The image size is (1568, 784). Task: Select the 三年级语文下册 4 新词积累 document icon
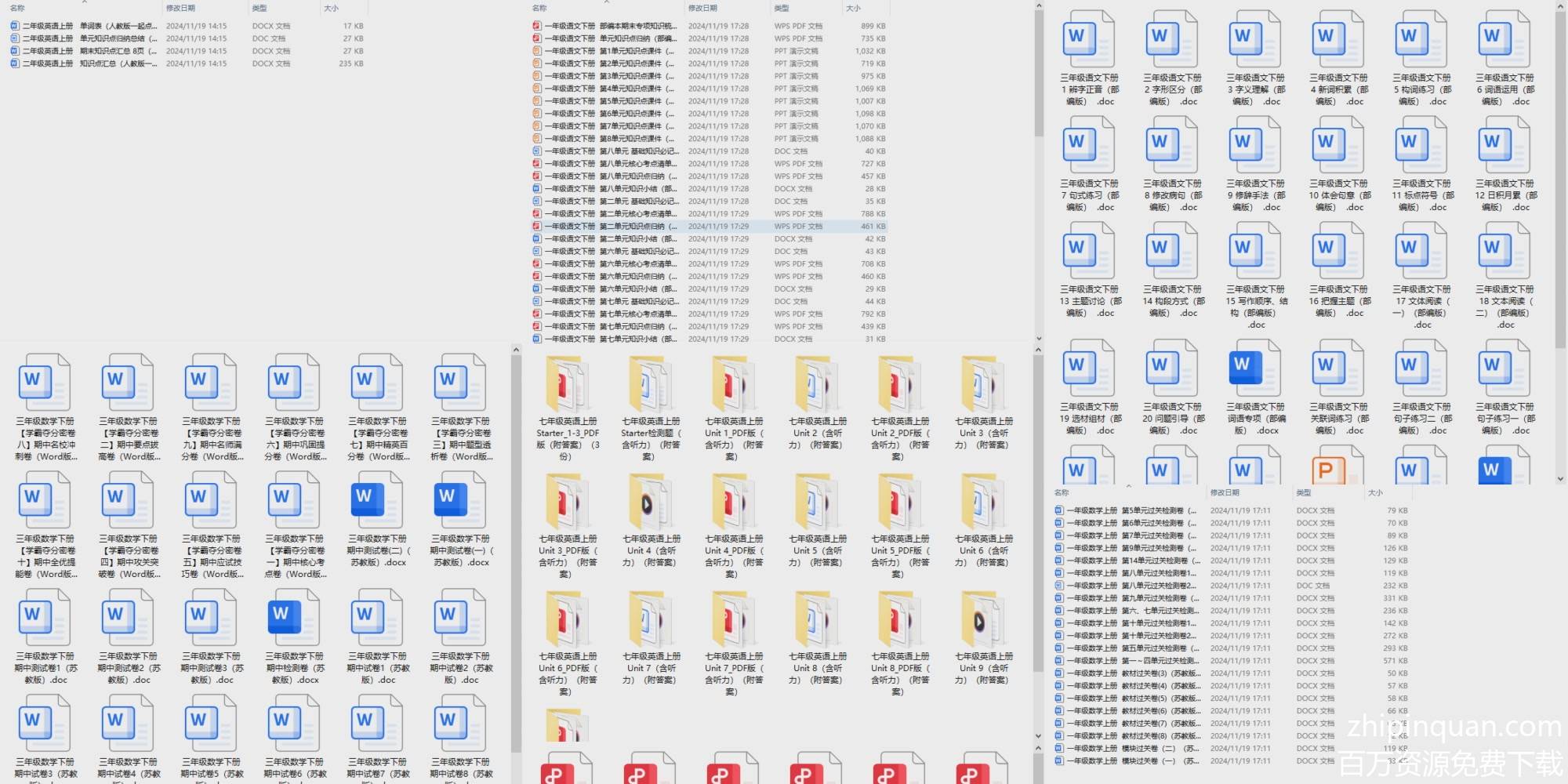[1338, 39]
